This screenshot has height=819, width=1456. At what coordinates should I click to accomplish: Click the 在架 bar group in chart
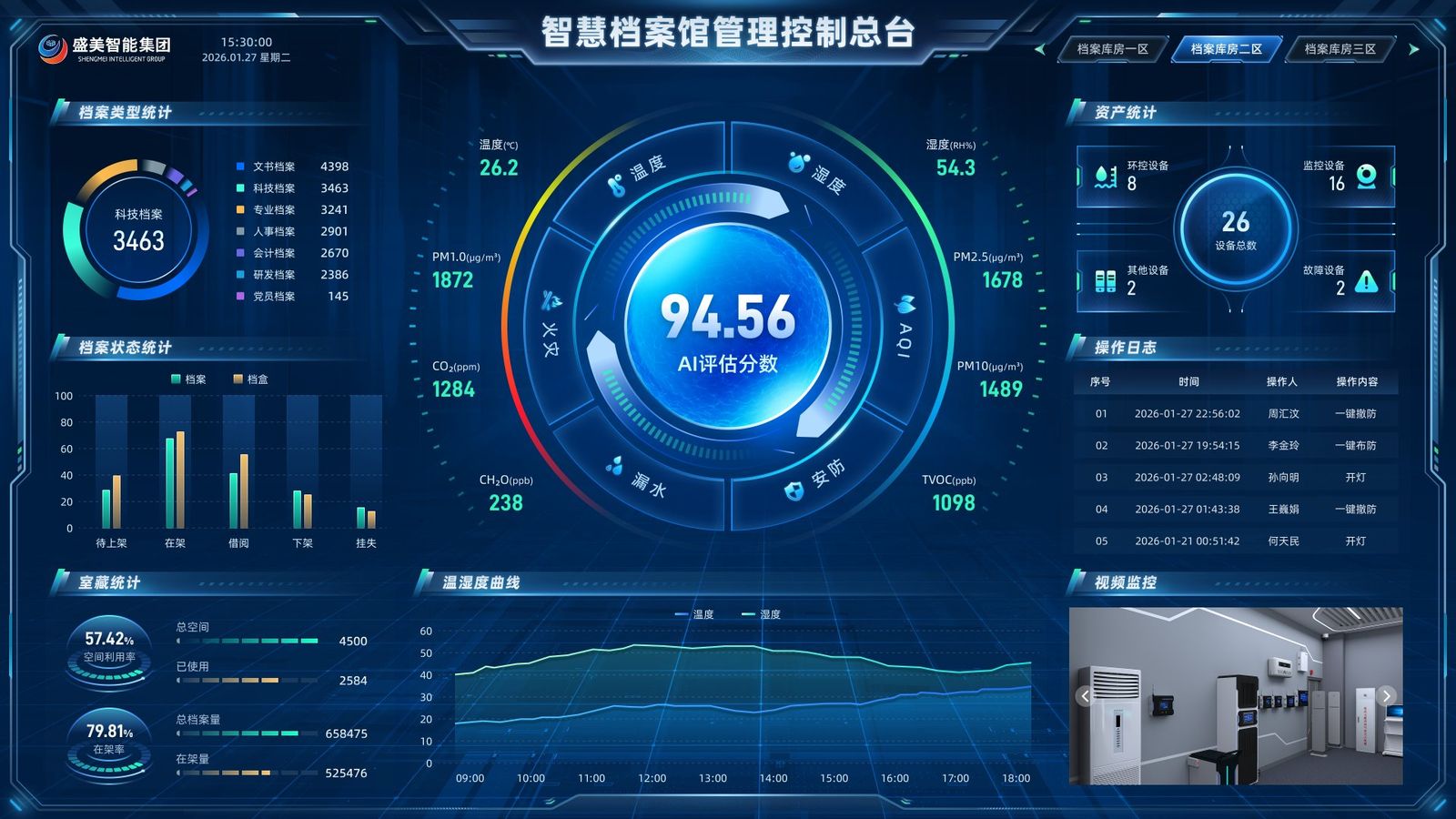pos(175,480)
